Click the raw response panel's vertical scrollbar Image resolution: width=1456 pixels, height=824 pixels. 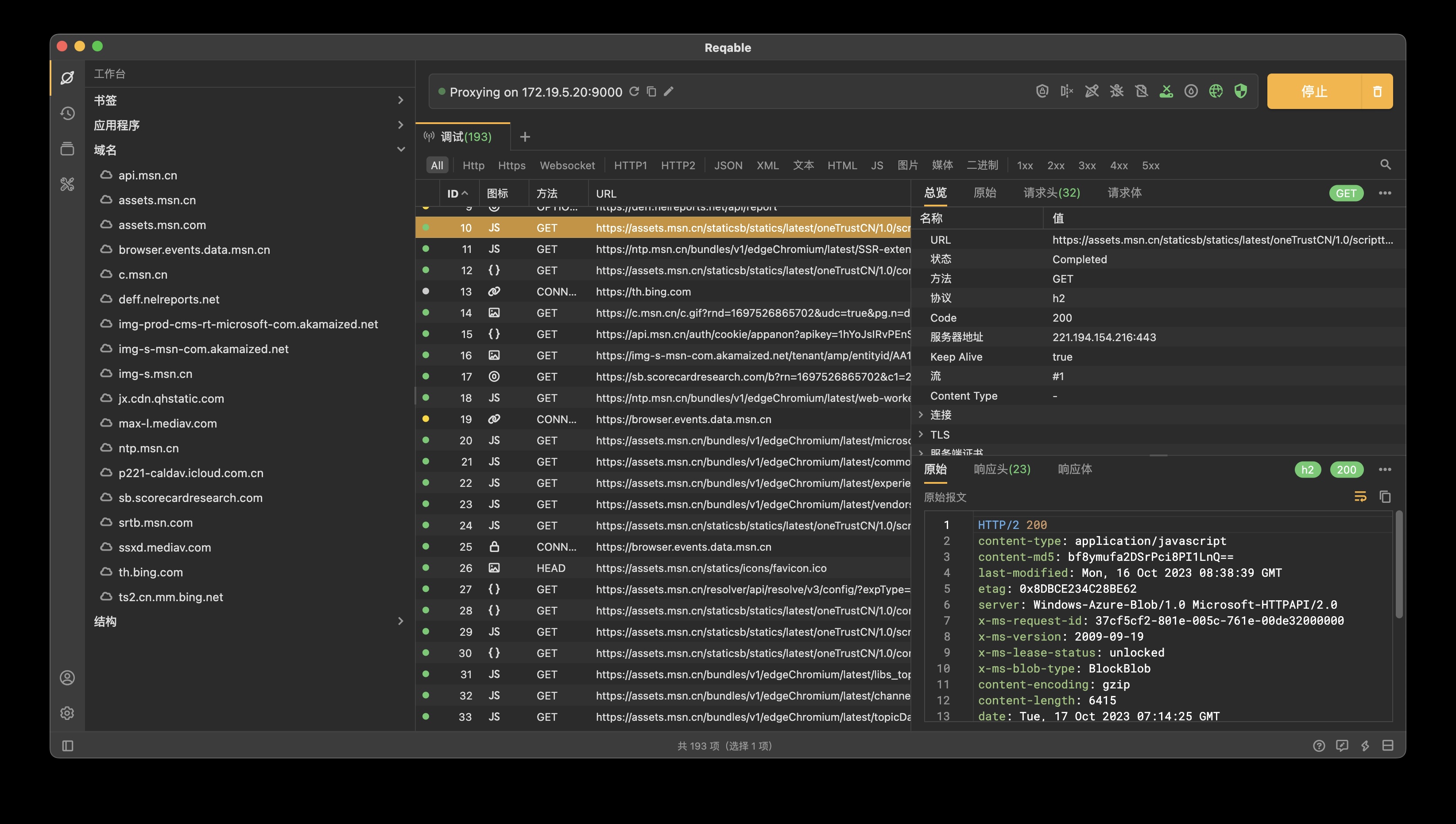pyautogui.click(x=1398, y=564)
